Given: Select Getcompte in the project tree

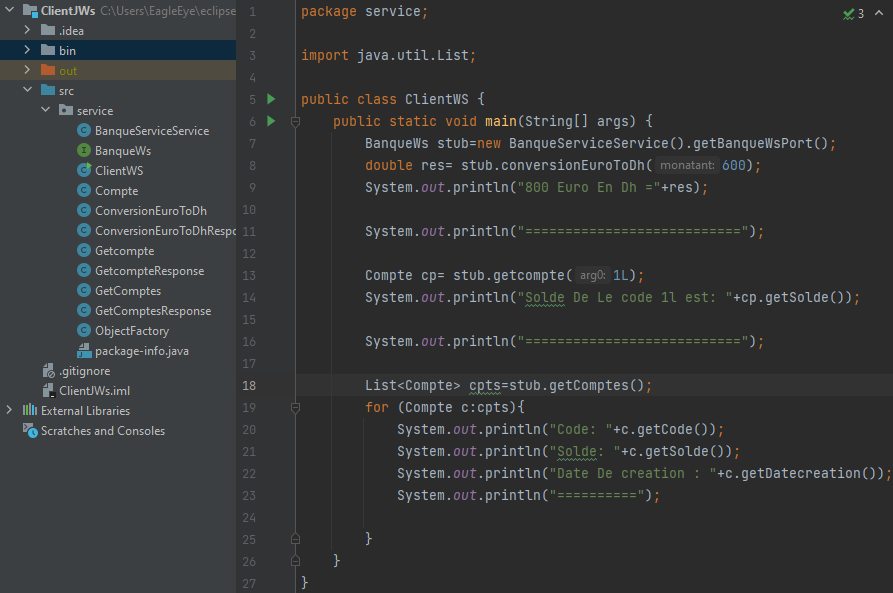Looking at the screenshot, I should [124, 251].
